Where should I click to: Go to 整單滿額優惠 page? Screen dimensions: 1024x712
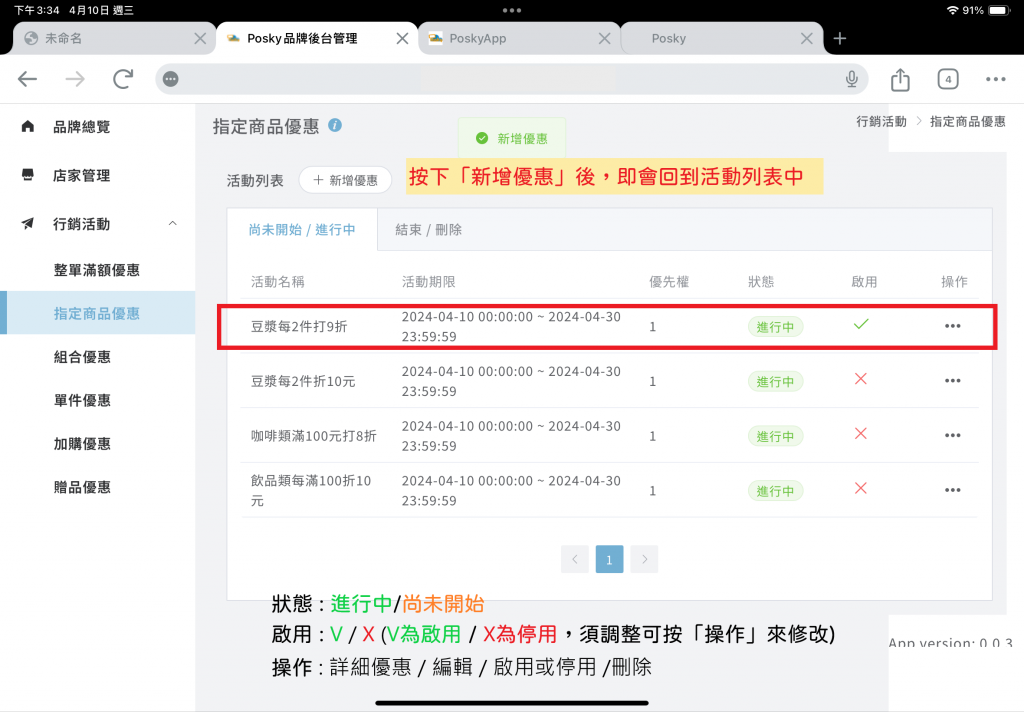pyautogui.click(x=97, y=270)
